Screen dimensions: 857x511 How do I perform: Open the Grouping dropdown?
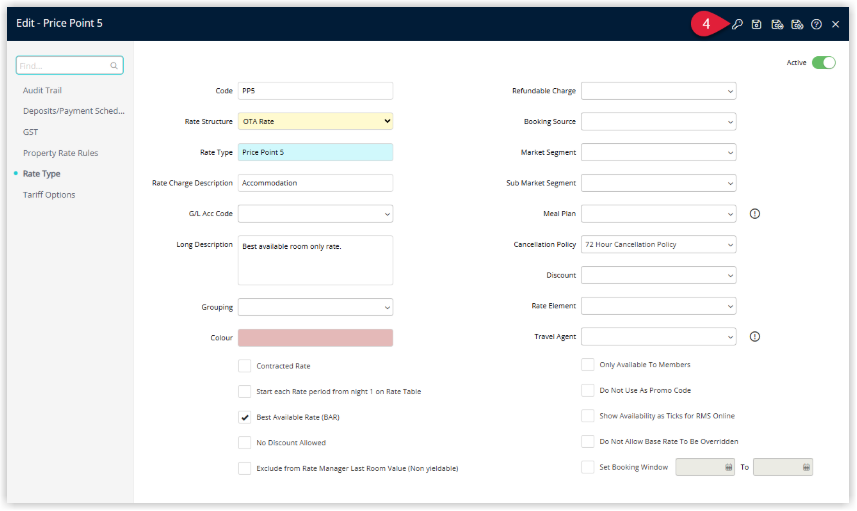coord(315,307)
